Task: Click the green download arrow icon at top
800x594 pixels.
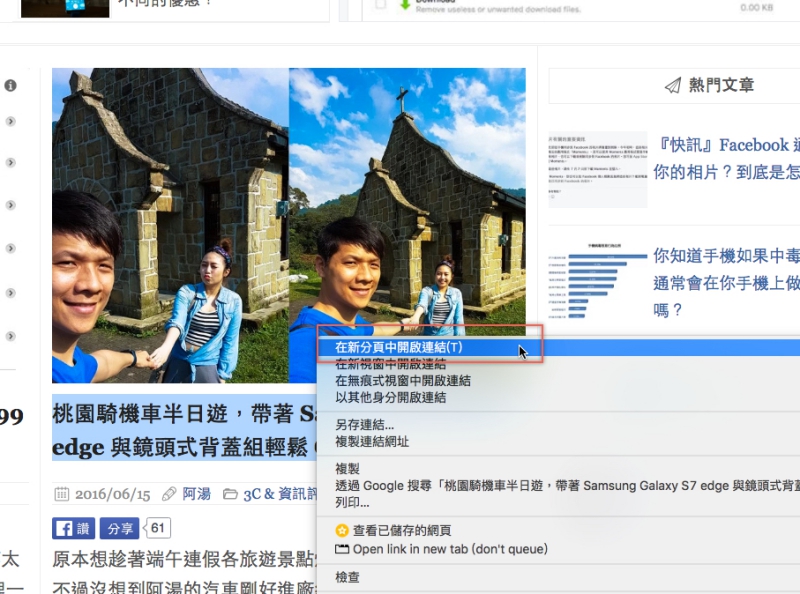Action: coord(405,5)
